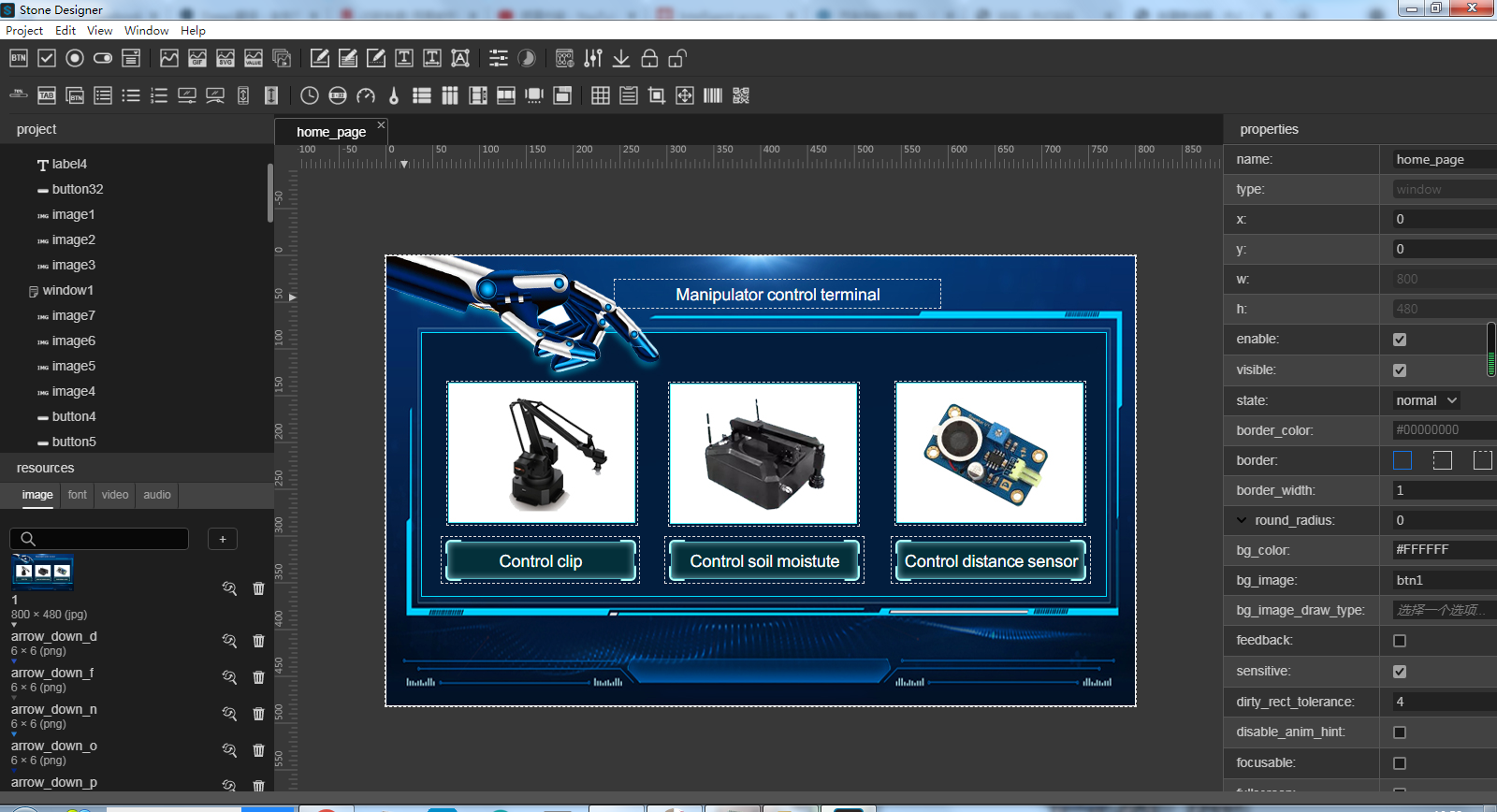1497x812 pixels.
Task: Open the Help menu
Action: [193, 30]
